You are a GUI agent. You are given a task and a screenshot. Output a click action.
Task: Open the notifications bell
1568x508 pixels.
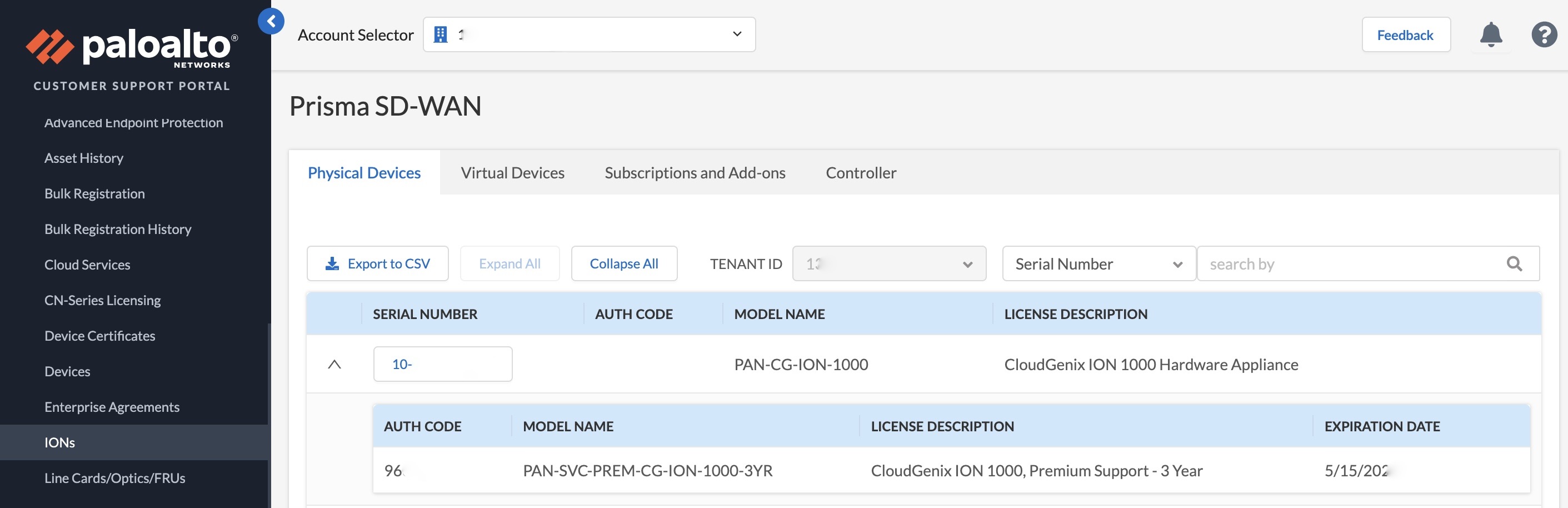point(1490,34)
